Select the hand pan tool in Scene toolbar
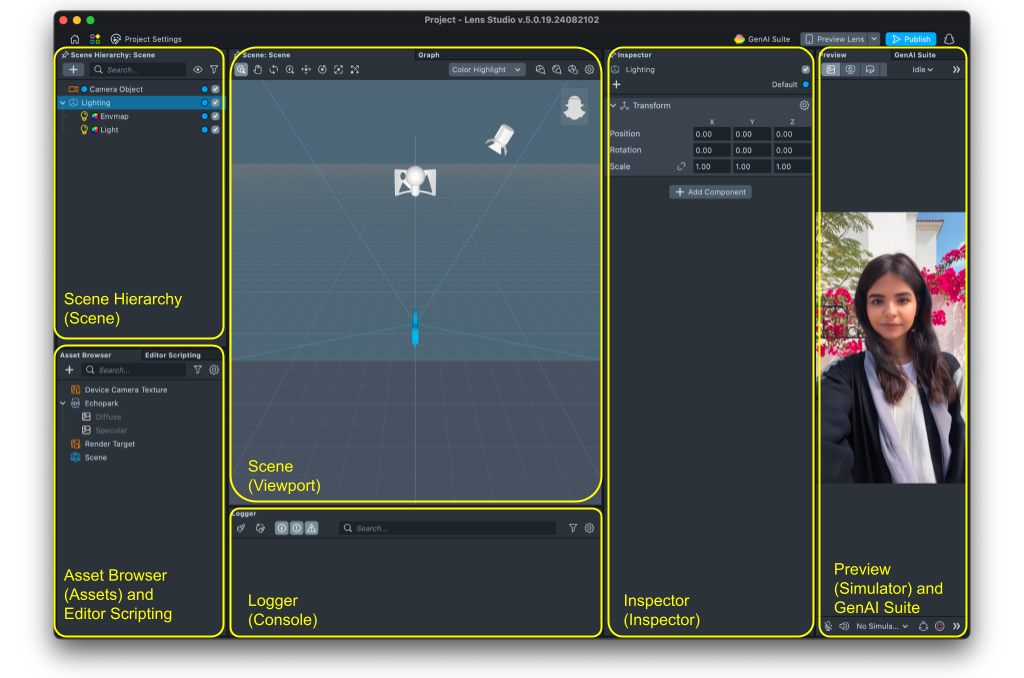The height and width of the screenshot is (678, 1024). pos(258,70)
